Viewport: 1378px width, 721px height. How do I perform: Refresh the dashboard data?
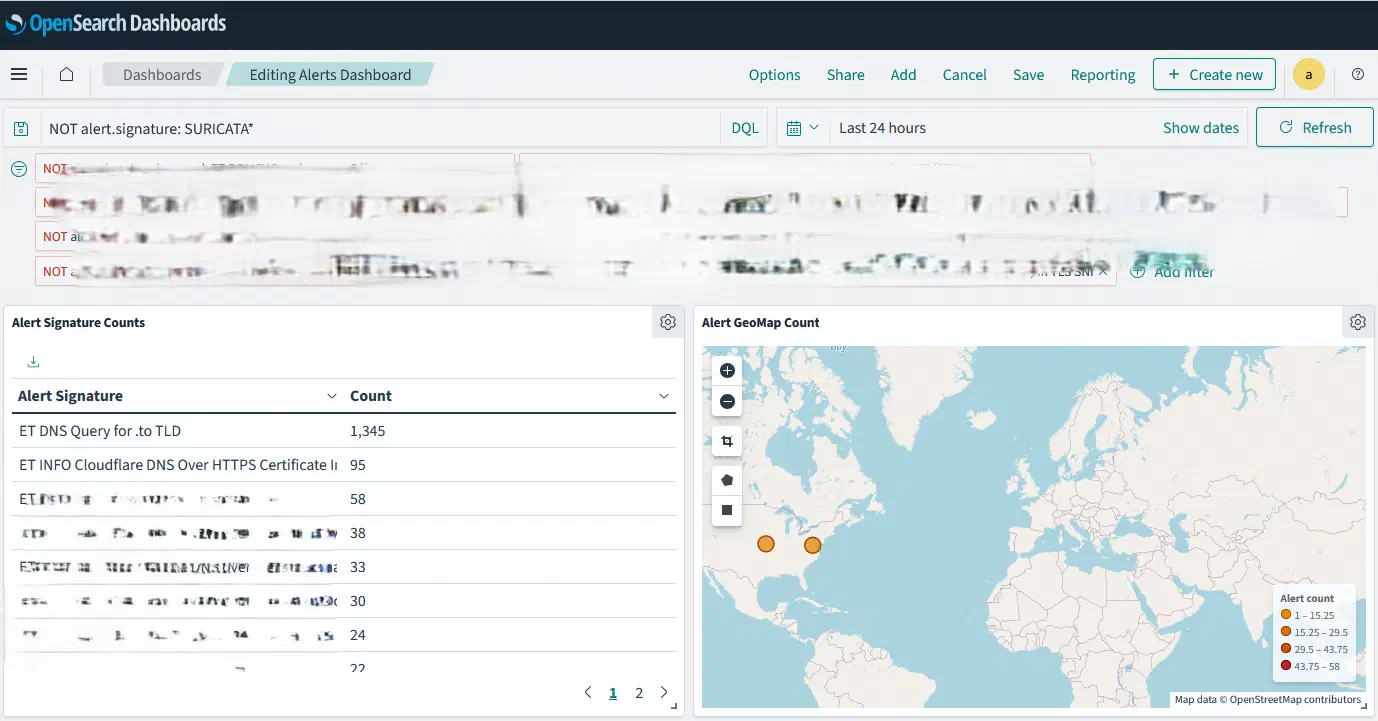(1315, 128)
